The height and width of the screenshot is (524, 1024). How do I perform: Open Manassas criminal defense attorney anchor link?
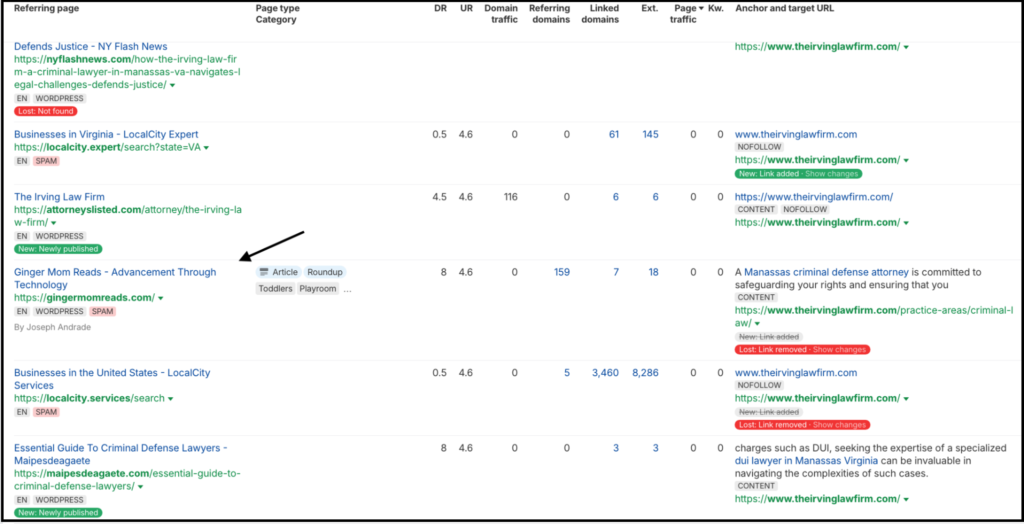click(x=826, y=272)
